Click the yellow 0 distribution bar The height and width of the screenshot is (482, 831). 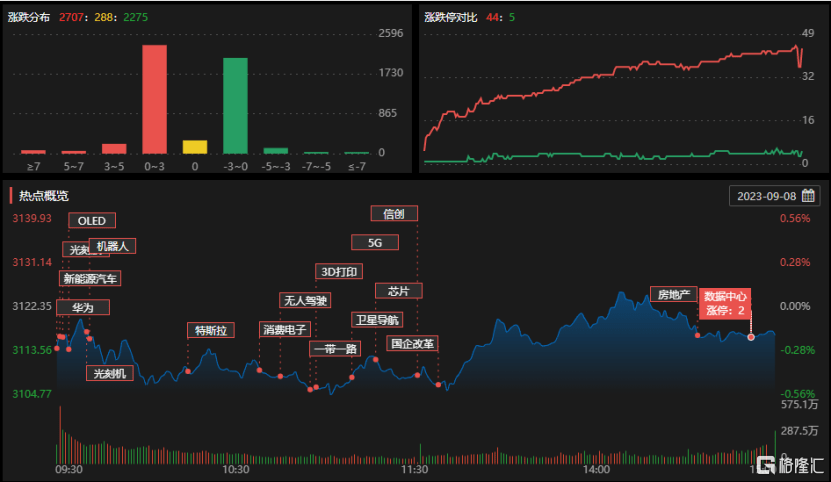(x=195, y=147)
